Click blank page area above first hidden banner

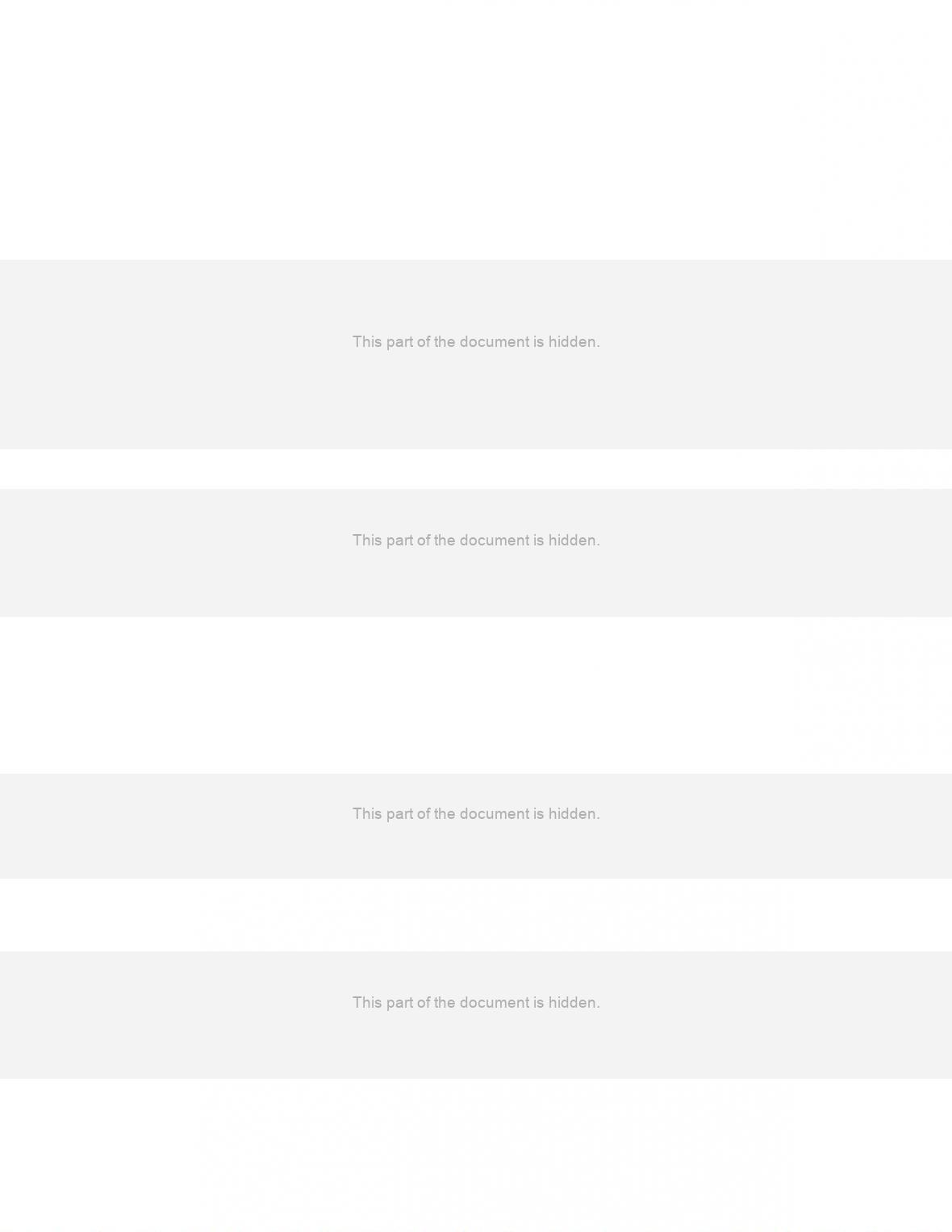click(476, 129)
